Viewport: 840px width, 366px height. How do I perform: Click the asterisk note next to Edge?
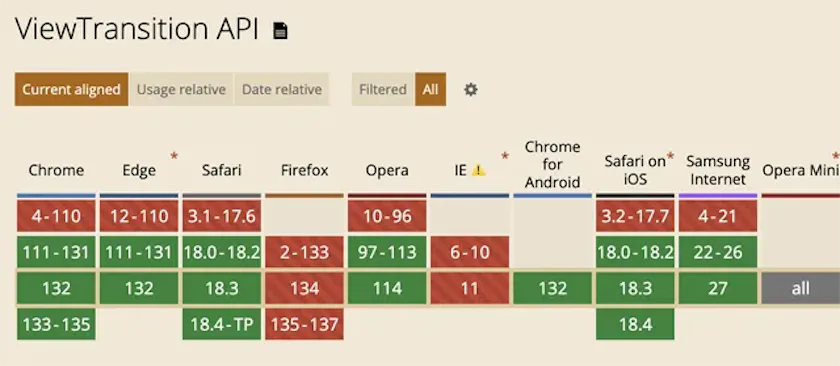tap(174, 156)
